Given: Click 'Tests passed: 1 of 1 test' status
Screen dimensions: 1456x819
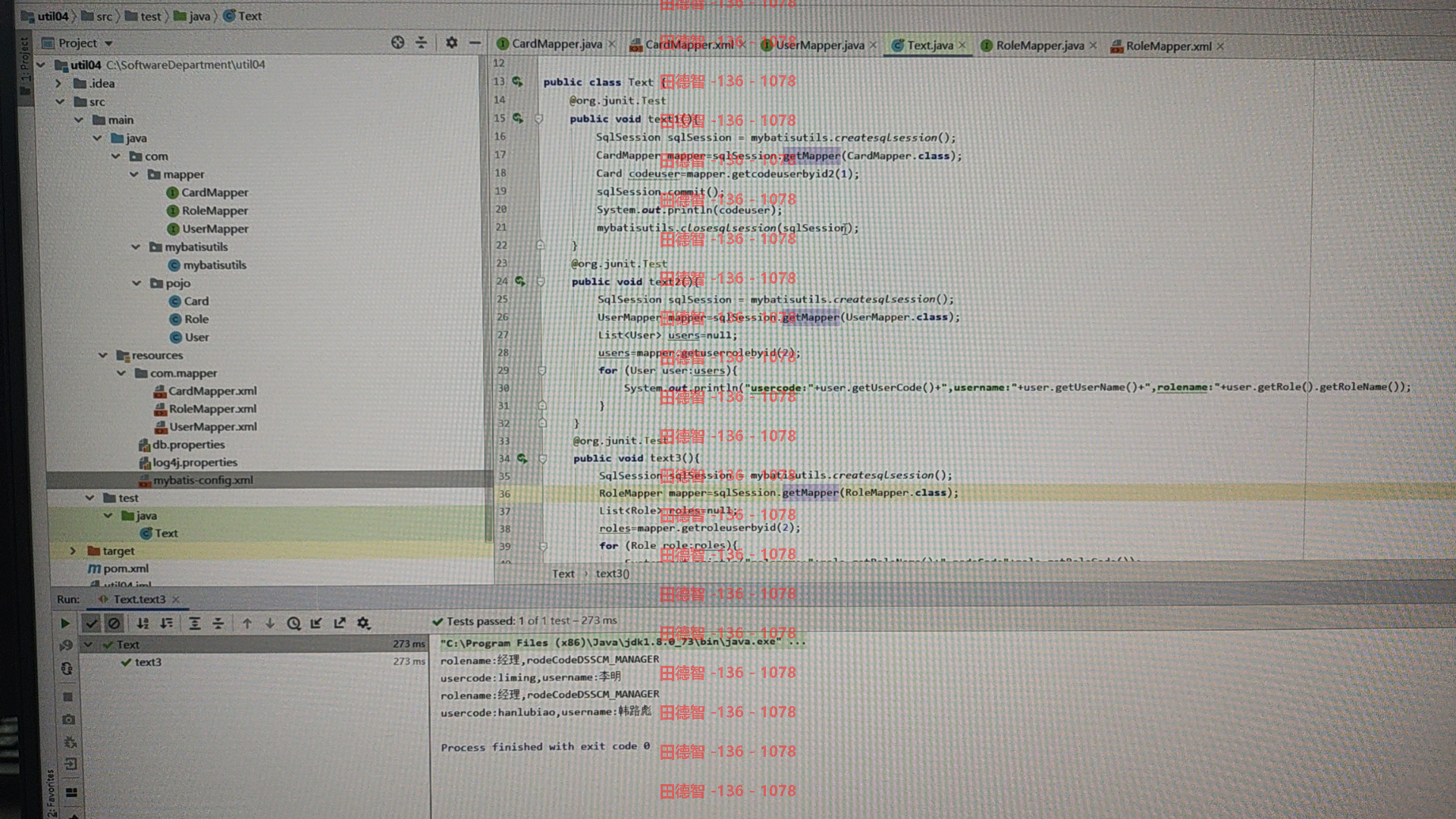Looking at the screenshot, I should point(525,621).
